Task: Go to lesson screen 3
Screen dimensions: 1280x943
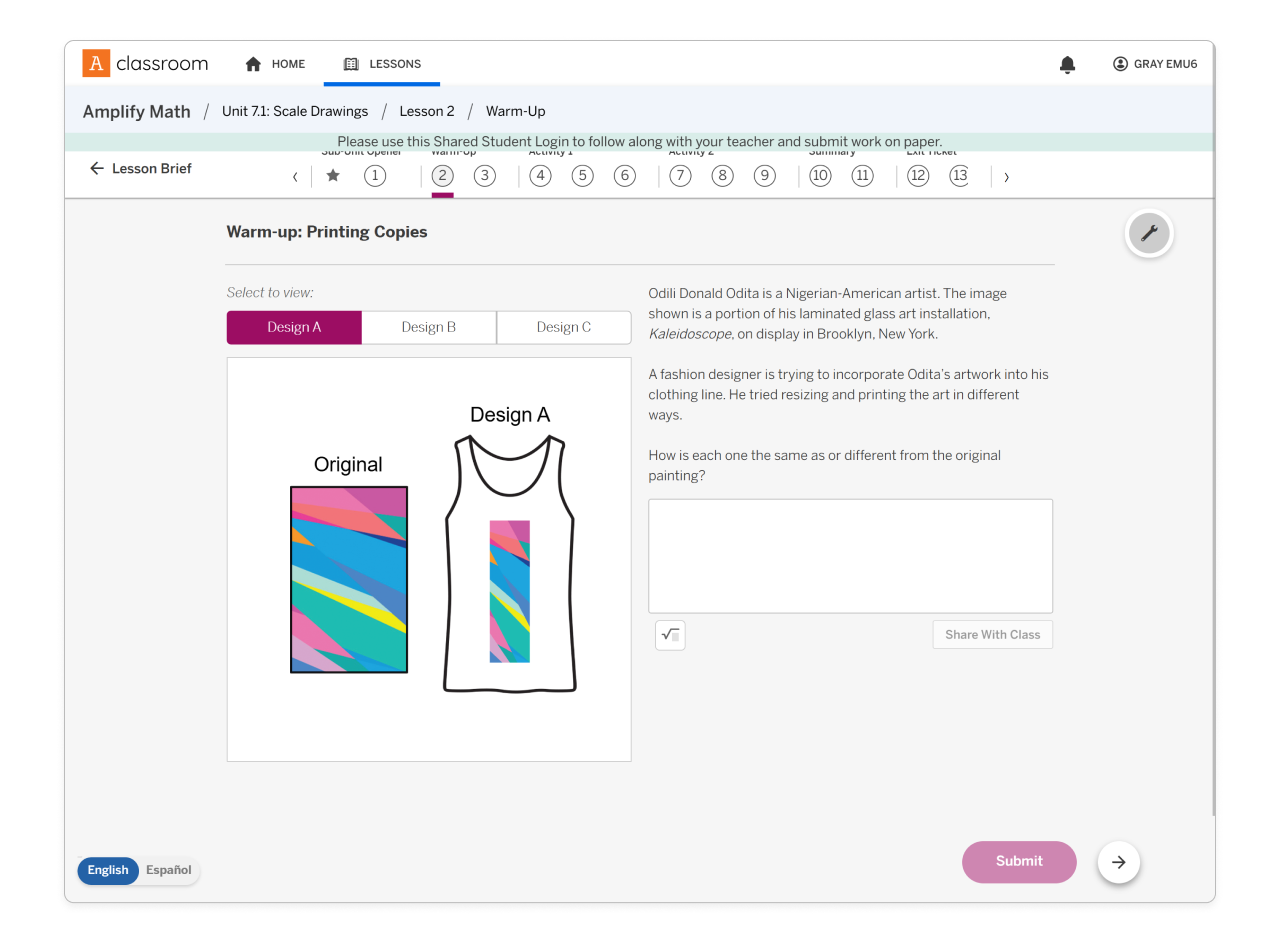Action: tap(484, 176)
